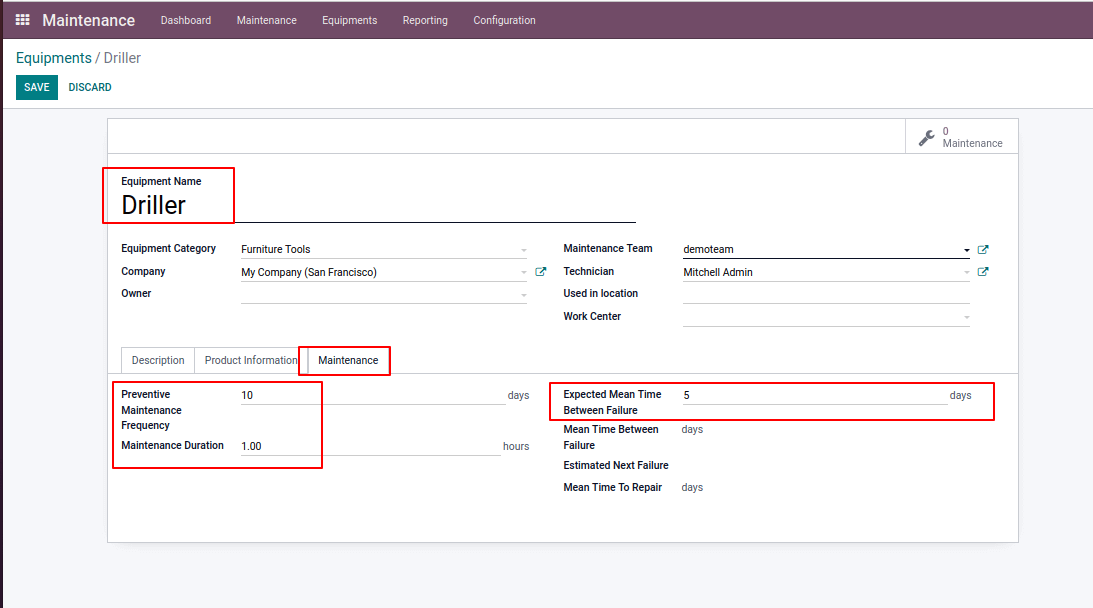
Task: Go back to Equipments breadcrumb
Action: click(x=54, y=58)
